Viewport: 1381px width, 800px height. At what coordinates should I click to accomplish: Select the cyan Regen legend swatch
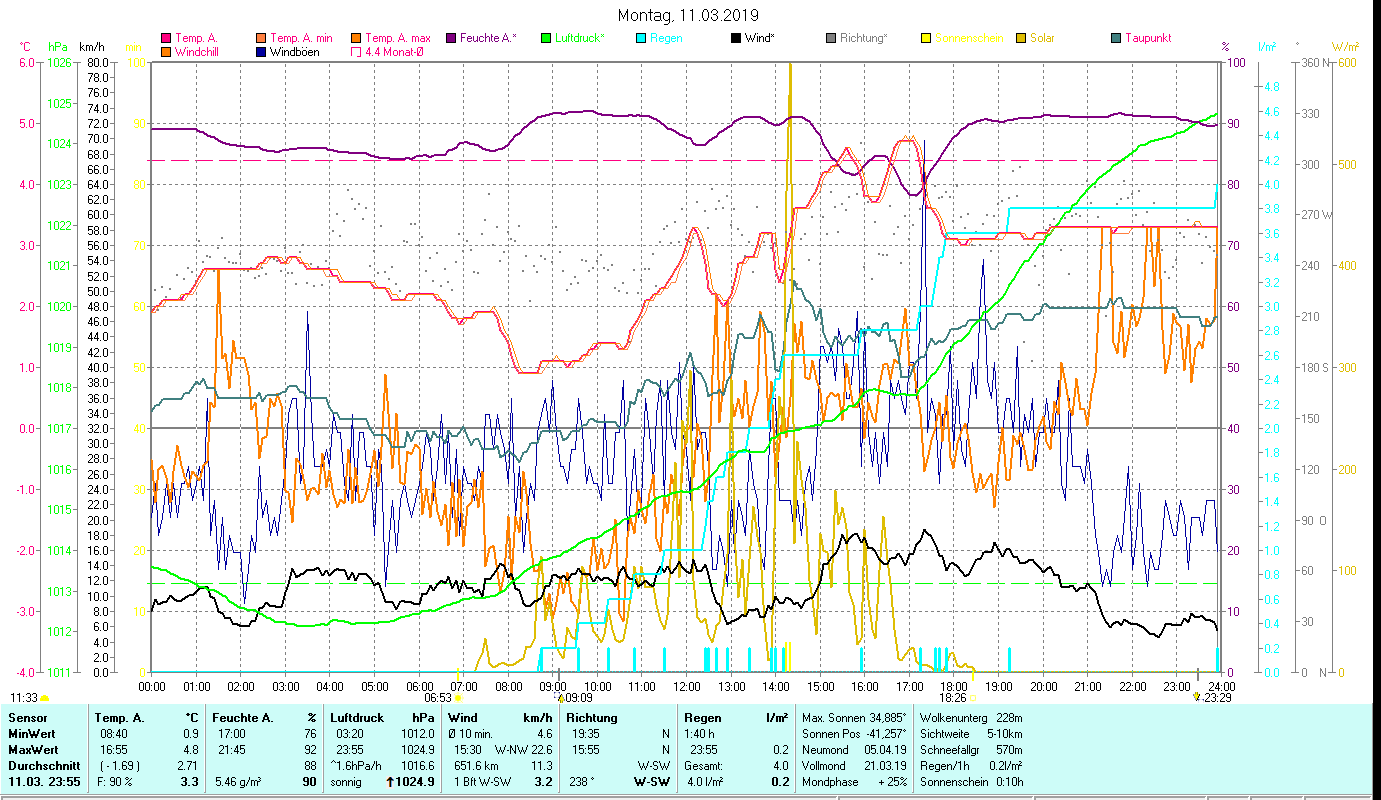click(641, 39)
